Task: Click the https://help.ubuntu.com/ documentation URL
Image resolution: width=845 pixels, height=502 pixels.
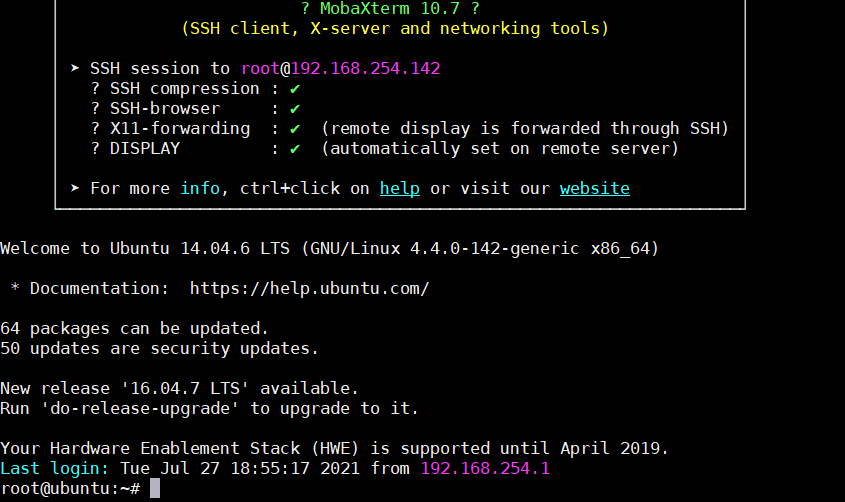Action: pyautogui.click(x=309, y=289)
